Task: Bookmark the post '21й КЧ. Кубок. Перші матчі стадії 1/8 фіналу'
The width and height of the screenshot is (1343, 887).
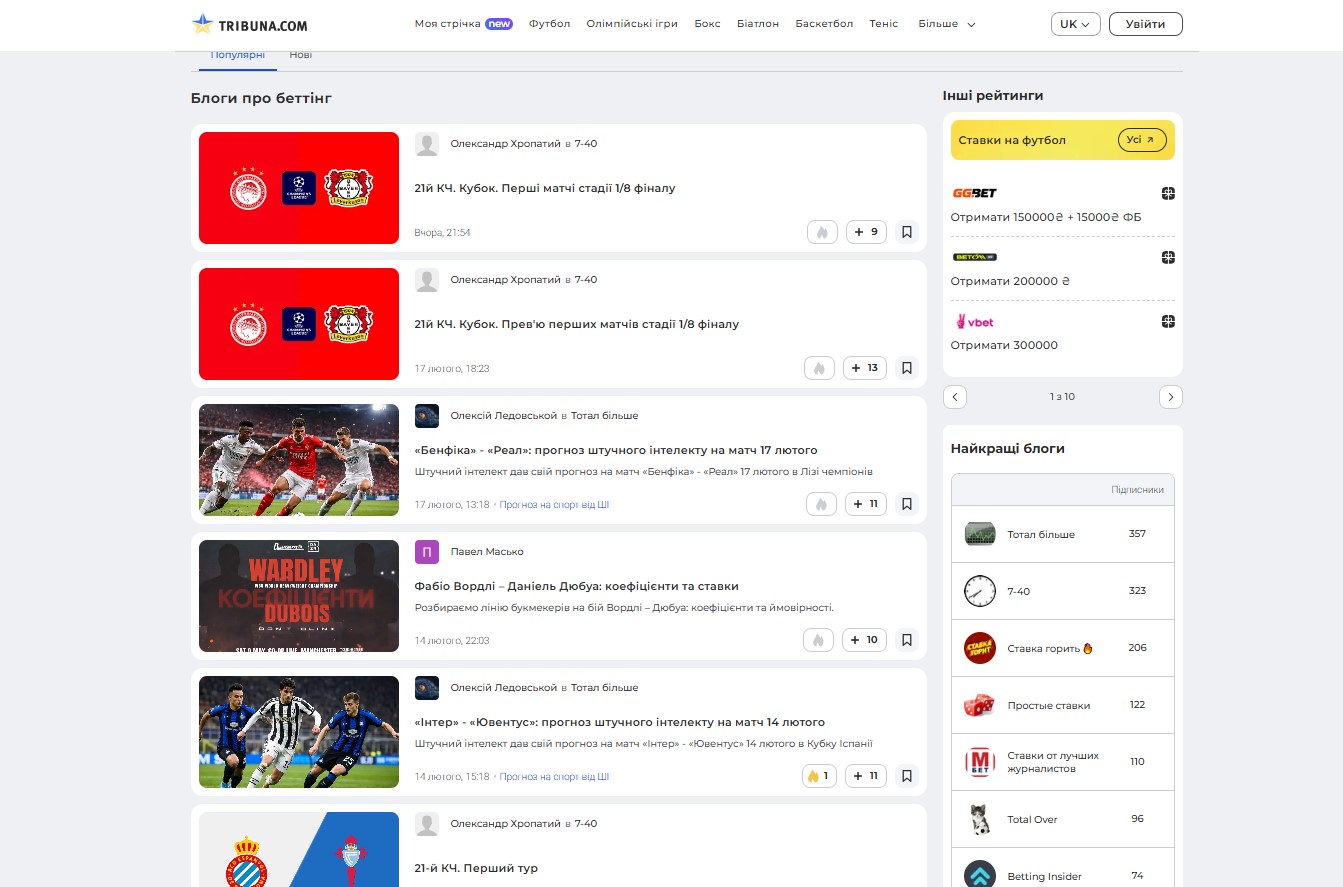Action: (x=907, y=232)
